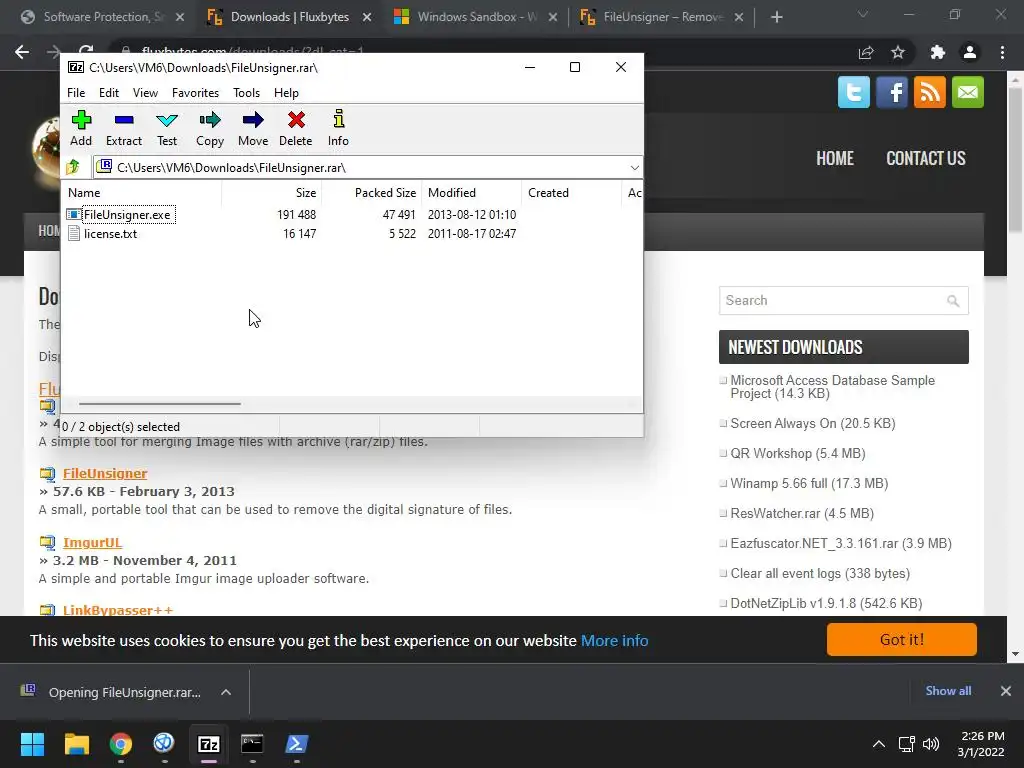Open the ImgurUL download link
Image resolution: width=1024 pixels, height=768 pixels.
pos(93,543)
